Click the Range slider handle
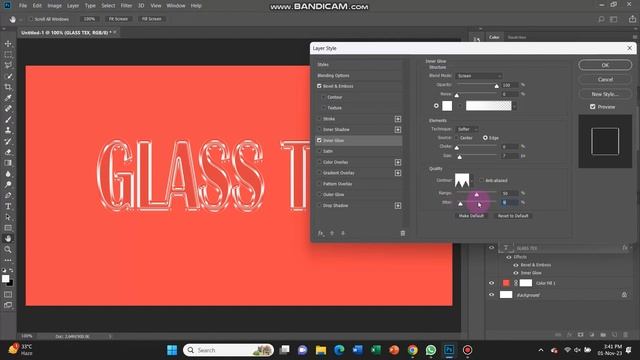This screenshot has width=640, height=360. [476, 194]
